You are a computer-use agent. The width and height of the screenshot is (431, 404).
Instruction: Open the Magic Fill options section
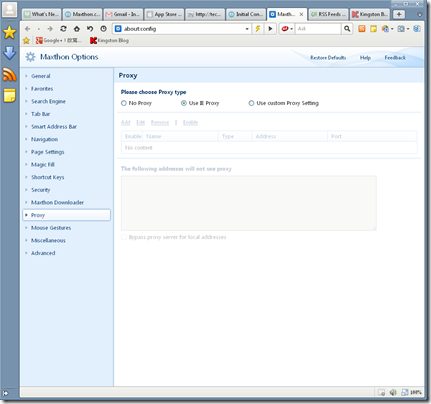43,165
